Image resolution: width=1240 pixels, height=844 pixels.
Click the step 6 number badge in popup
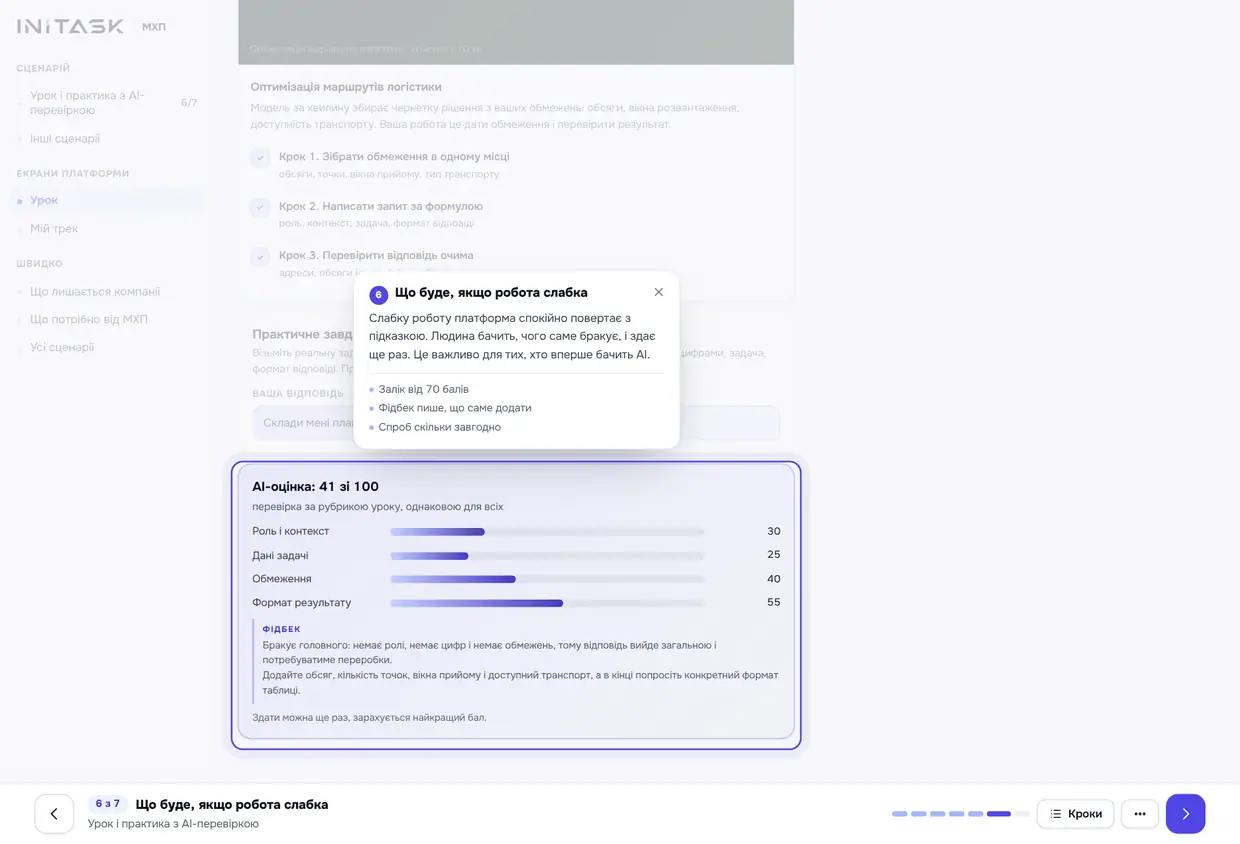[378, 295]
